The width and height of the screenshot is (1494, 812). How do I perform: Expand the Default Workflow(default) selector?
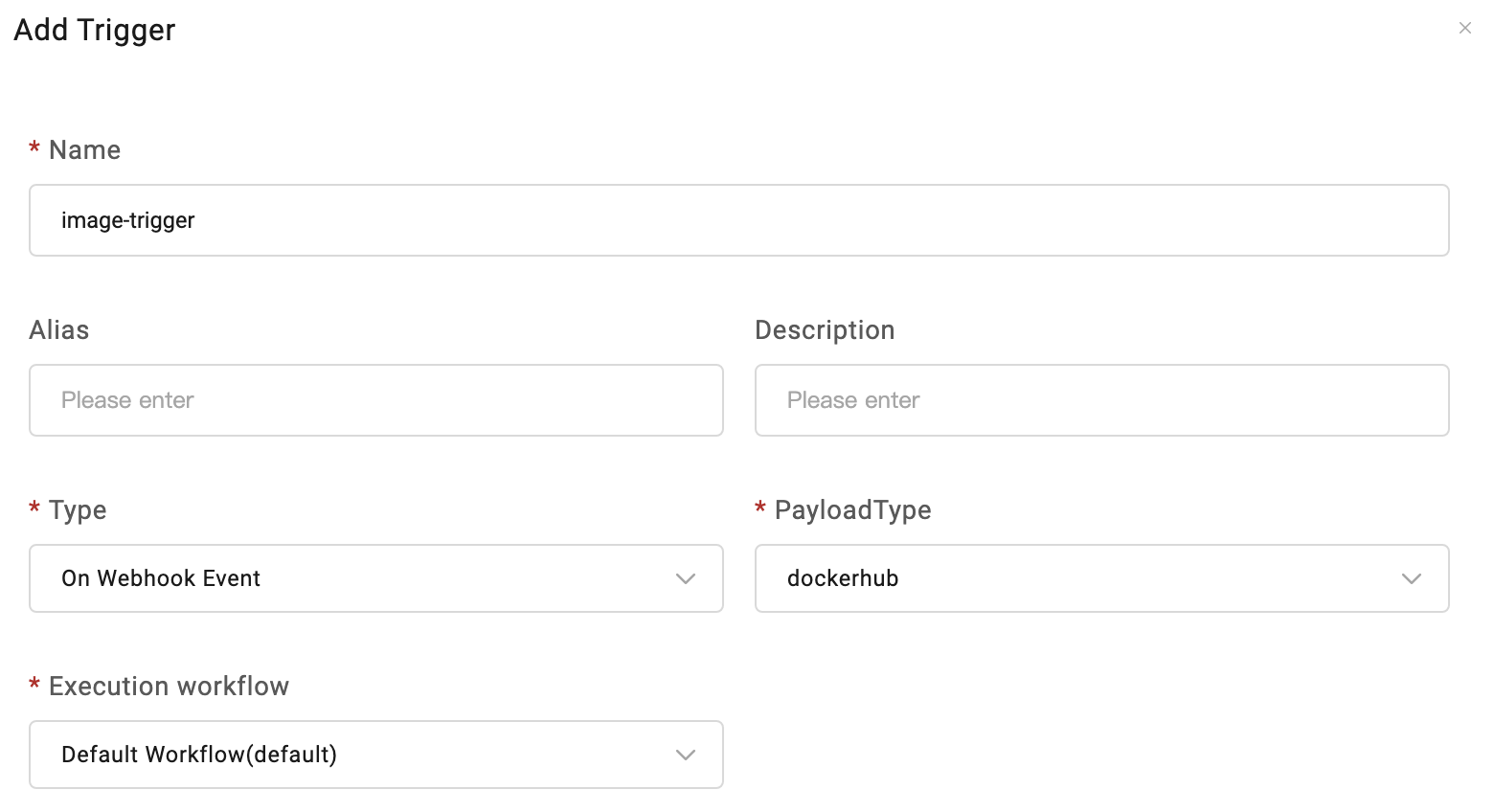click(375, 755)
